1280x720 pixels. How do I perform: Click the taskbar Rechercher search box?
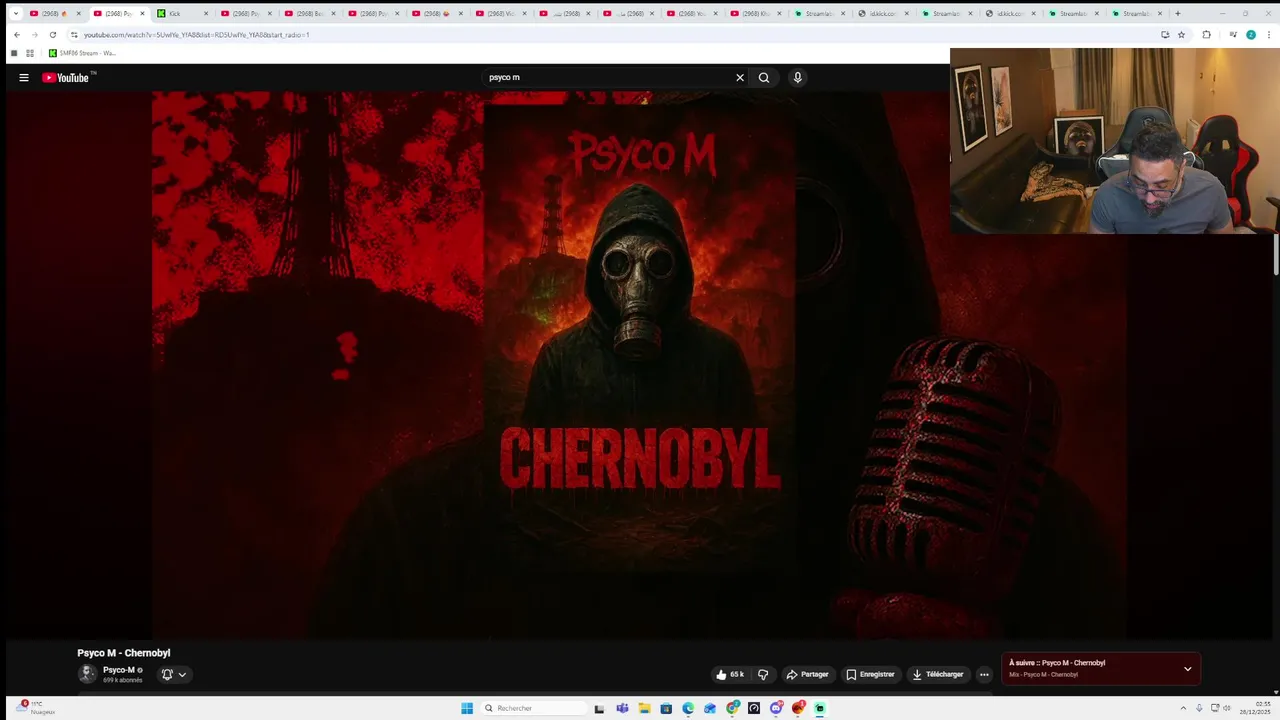(533, 708)
